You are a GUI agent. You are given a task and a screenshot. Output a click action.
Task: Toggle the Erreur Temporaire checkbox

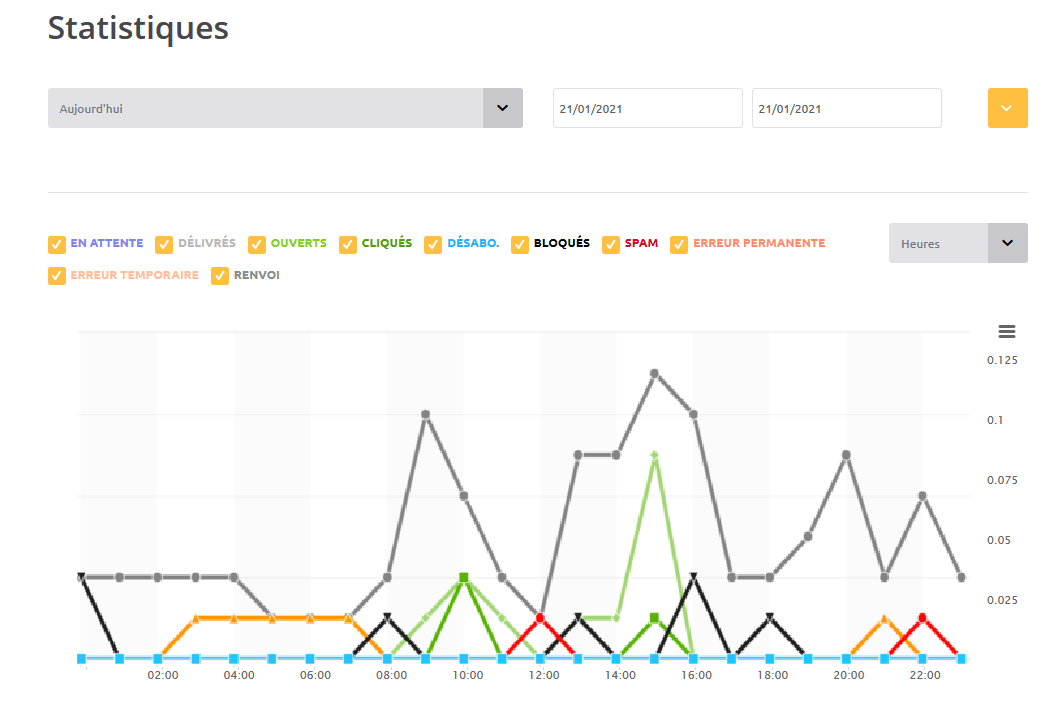click(x=57, y=276)
